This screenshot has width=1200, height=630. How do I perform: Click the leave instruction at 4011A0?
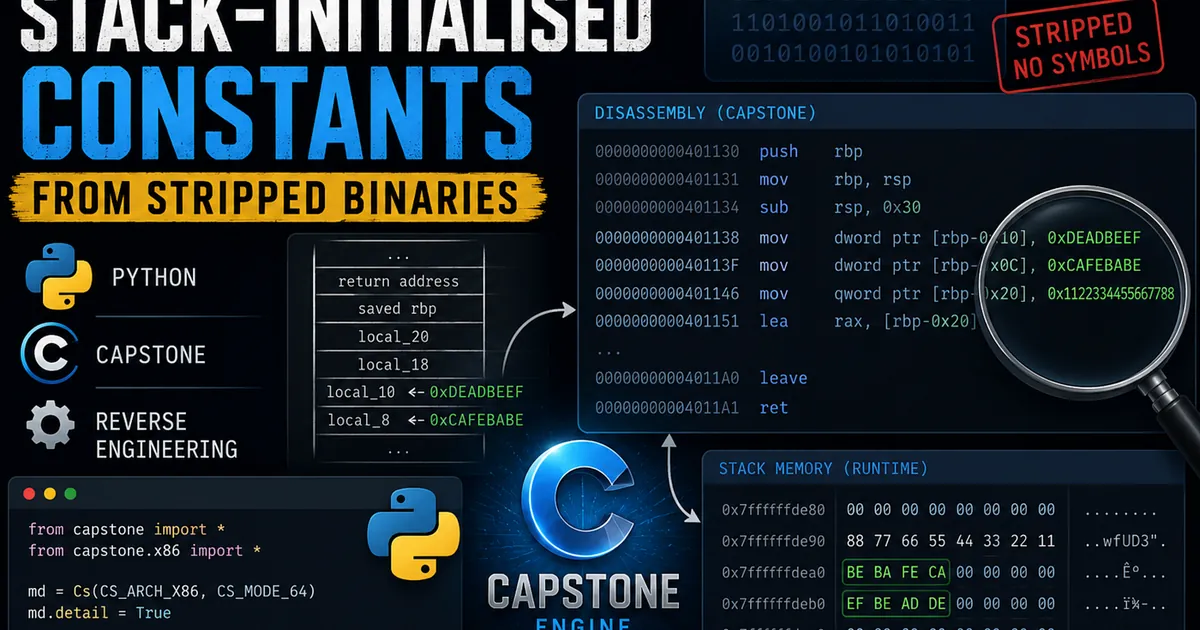(x=783, y=378)
